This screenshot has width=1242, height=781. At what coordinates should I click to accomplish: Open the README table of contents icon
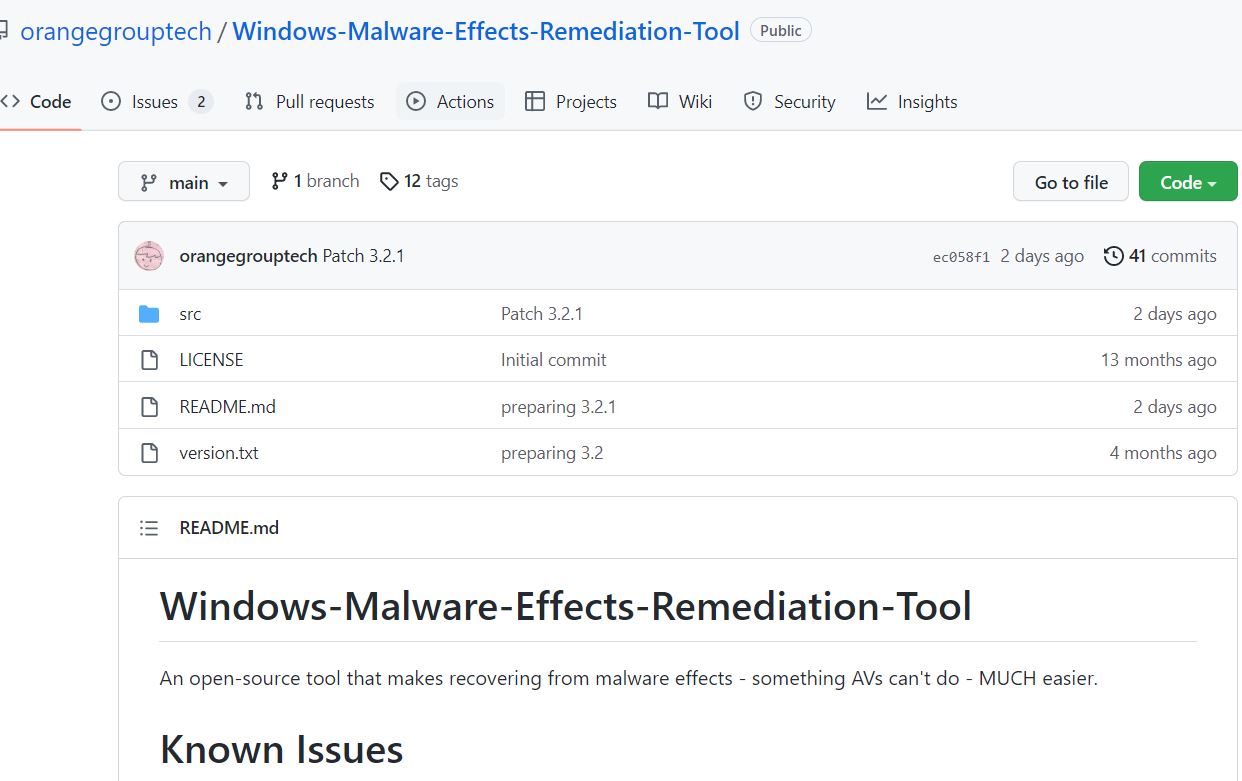coord(149,528)
